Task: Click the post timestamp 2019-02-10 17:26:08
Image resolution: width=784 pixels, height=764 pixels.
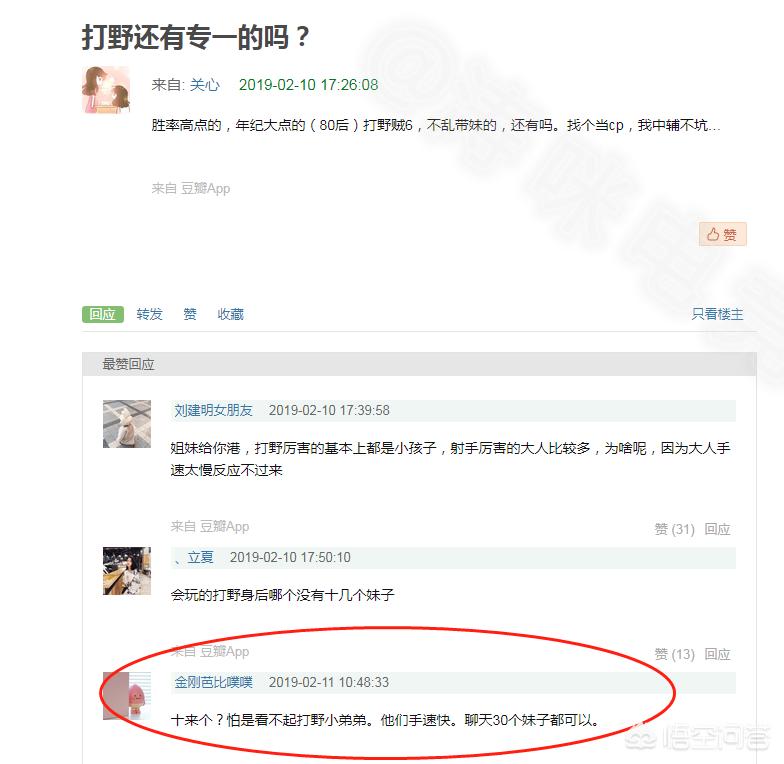Action: click(x=308, y=84)
